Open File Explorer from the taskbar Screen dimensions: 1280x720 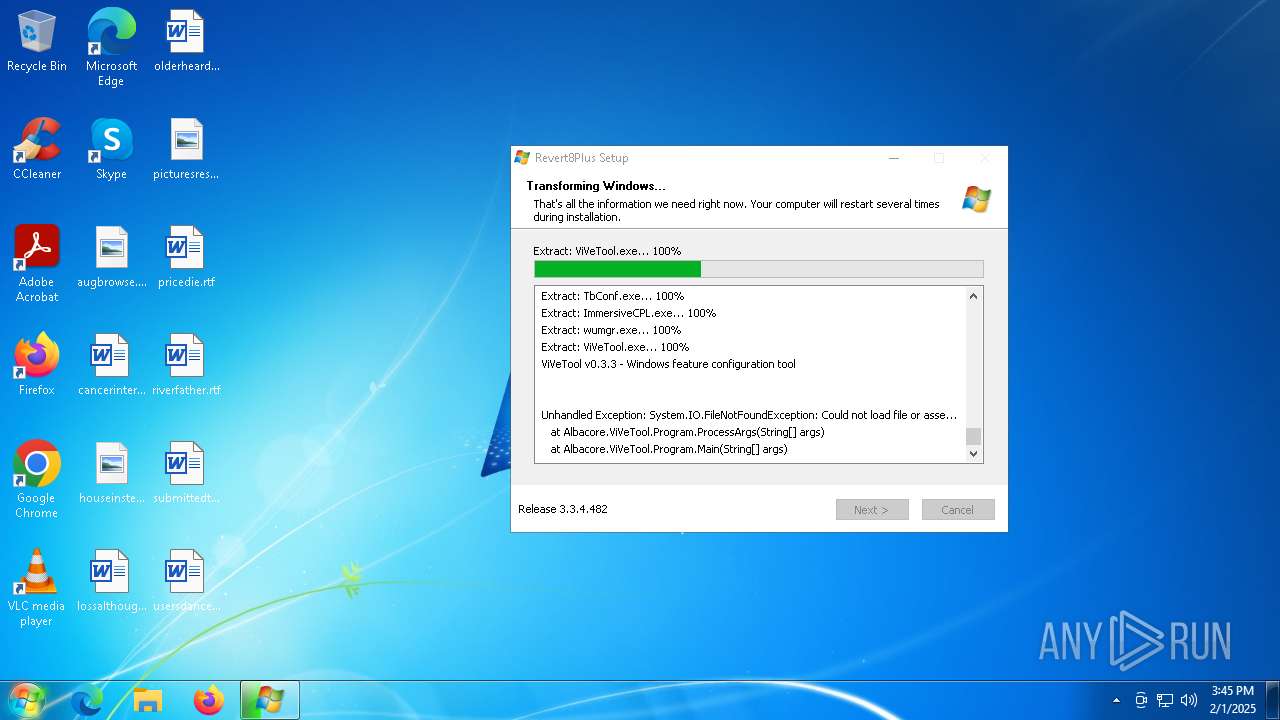coord(148,700)
